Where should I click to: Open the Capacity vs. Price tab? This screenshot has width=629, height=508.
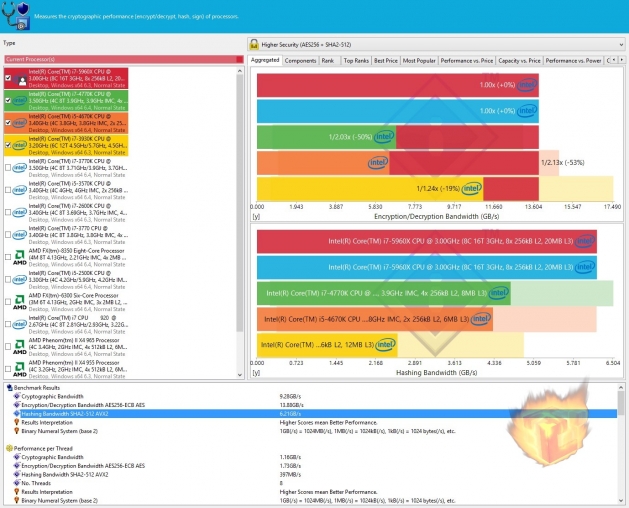(519, 61)
